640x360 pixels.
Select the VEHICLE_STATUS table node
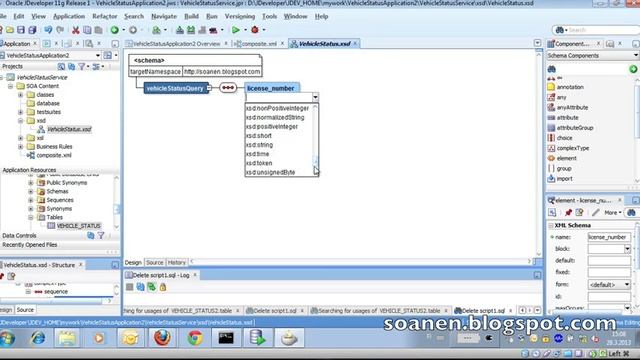click(x=78, y=226)
